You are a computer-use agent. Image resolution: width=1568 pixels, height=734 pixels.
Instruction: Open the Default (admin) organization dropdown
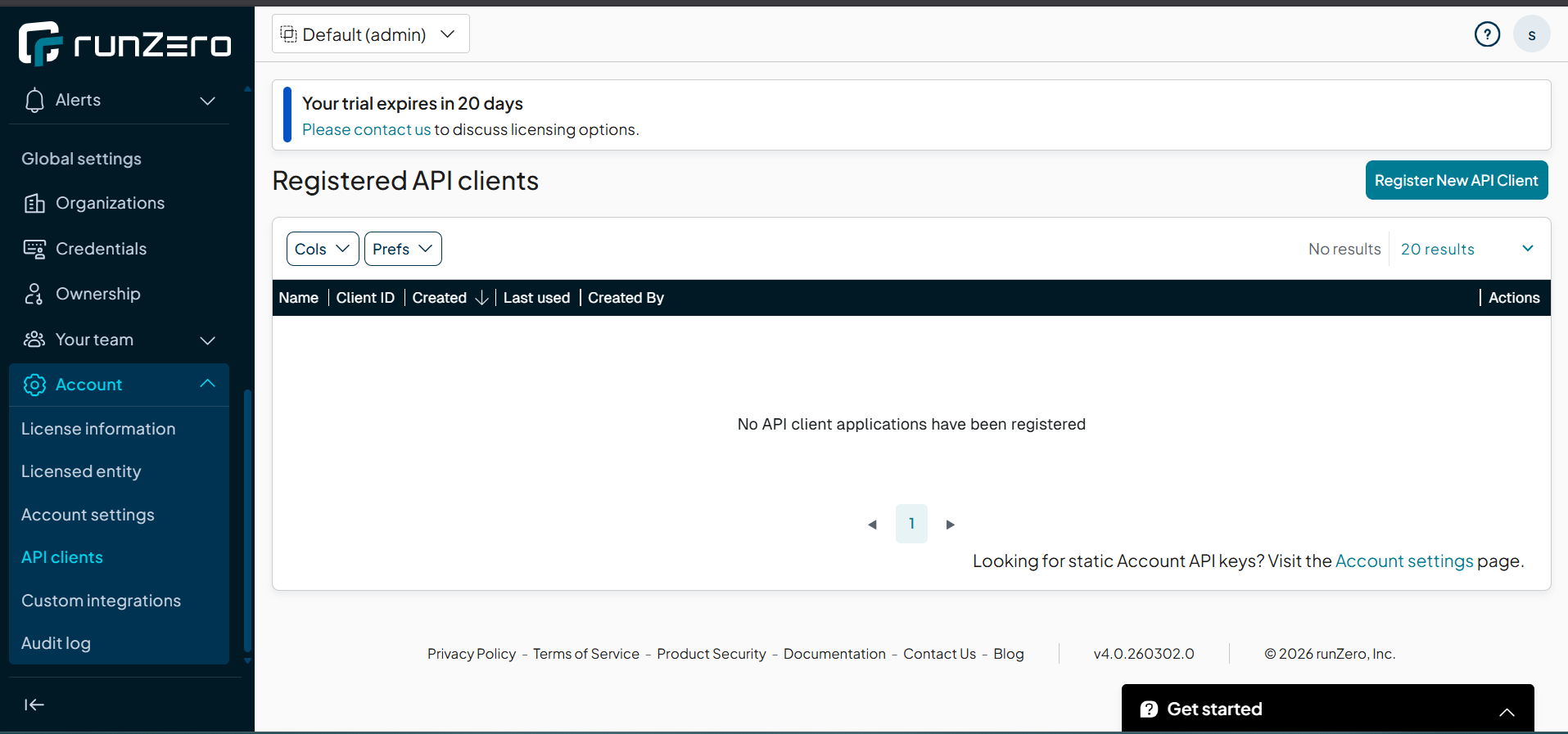click(x=371, y=34)
